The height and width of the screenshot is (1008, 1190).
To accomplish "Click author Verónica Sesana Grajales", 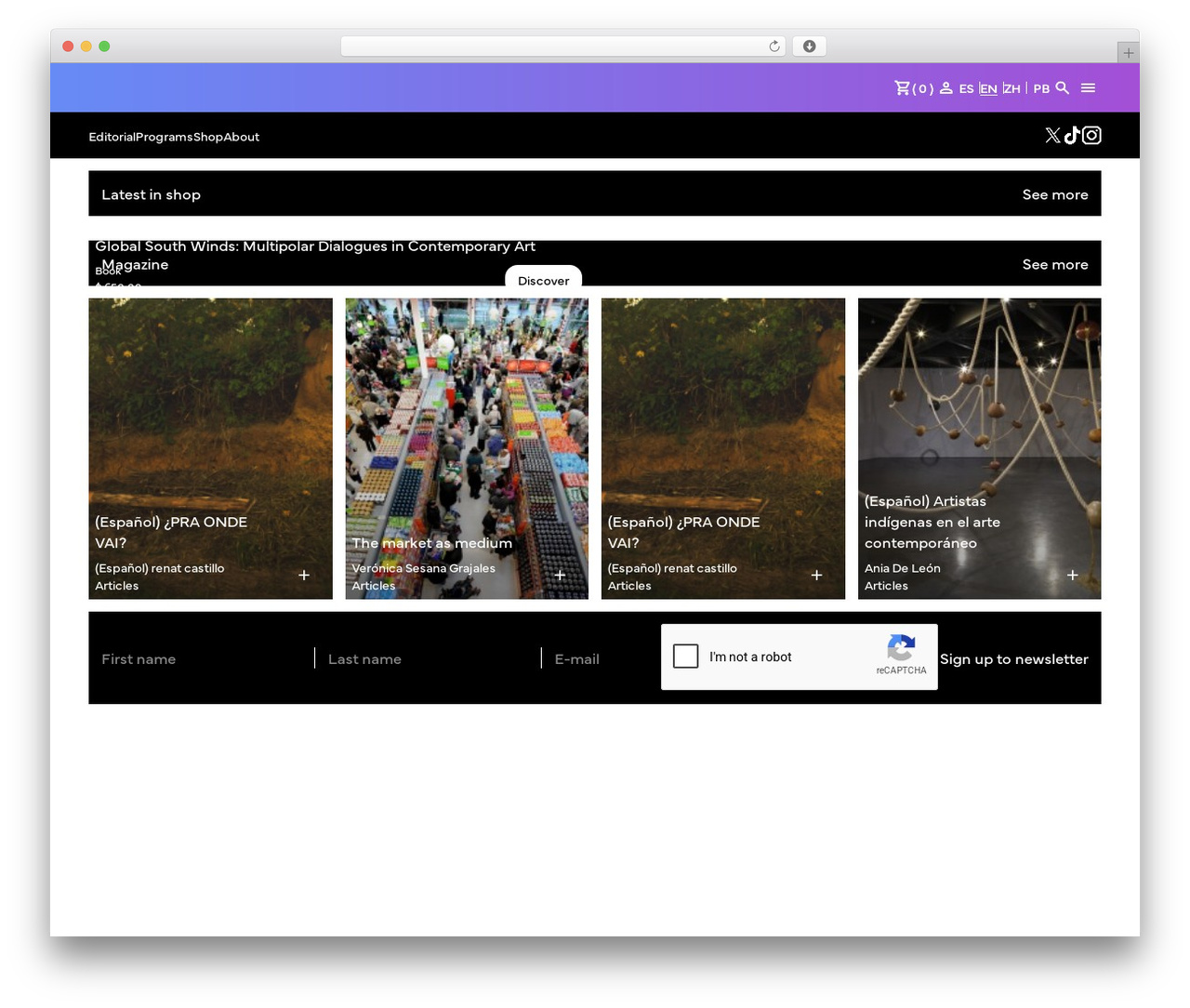I will click(423, 568).
